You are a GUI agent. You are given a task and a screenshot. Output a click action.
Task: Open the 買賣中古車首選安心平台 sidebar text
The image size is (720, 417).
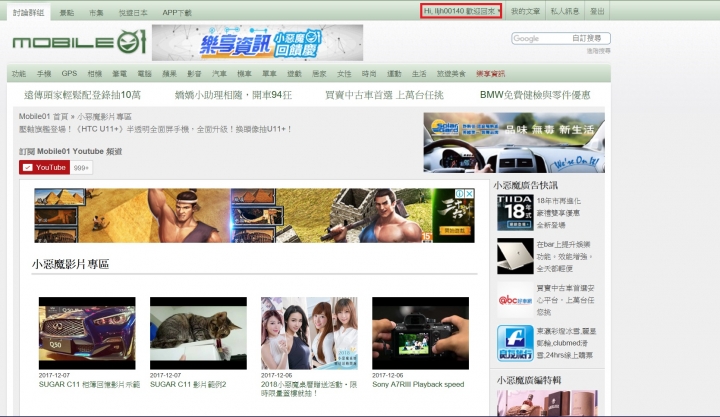click(565, 300)
